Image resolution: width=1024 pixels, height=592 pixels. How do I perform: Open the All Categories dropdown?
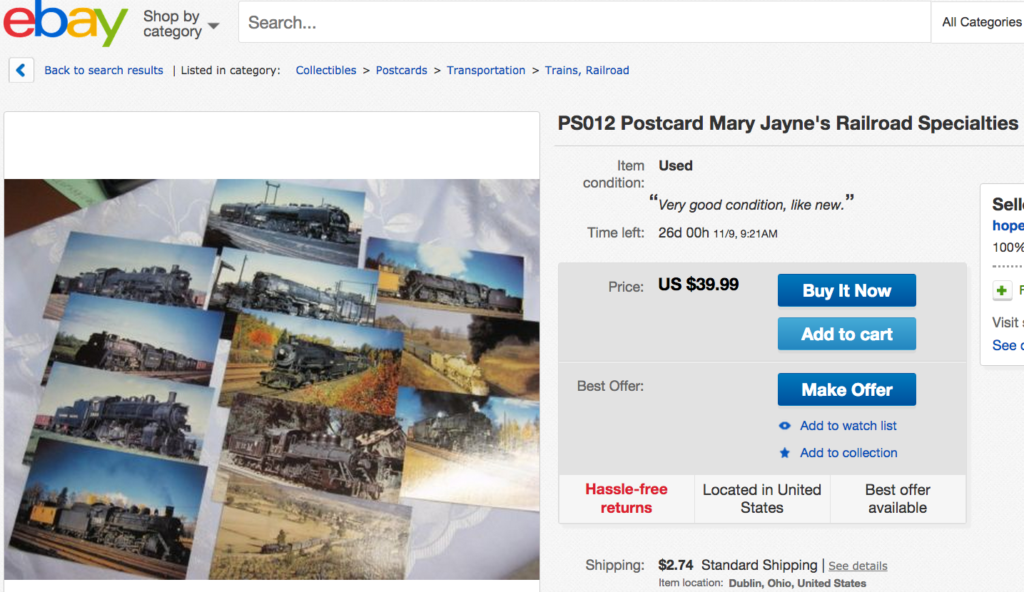pos(980,22)
